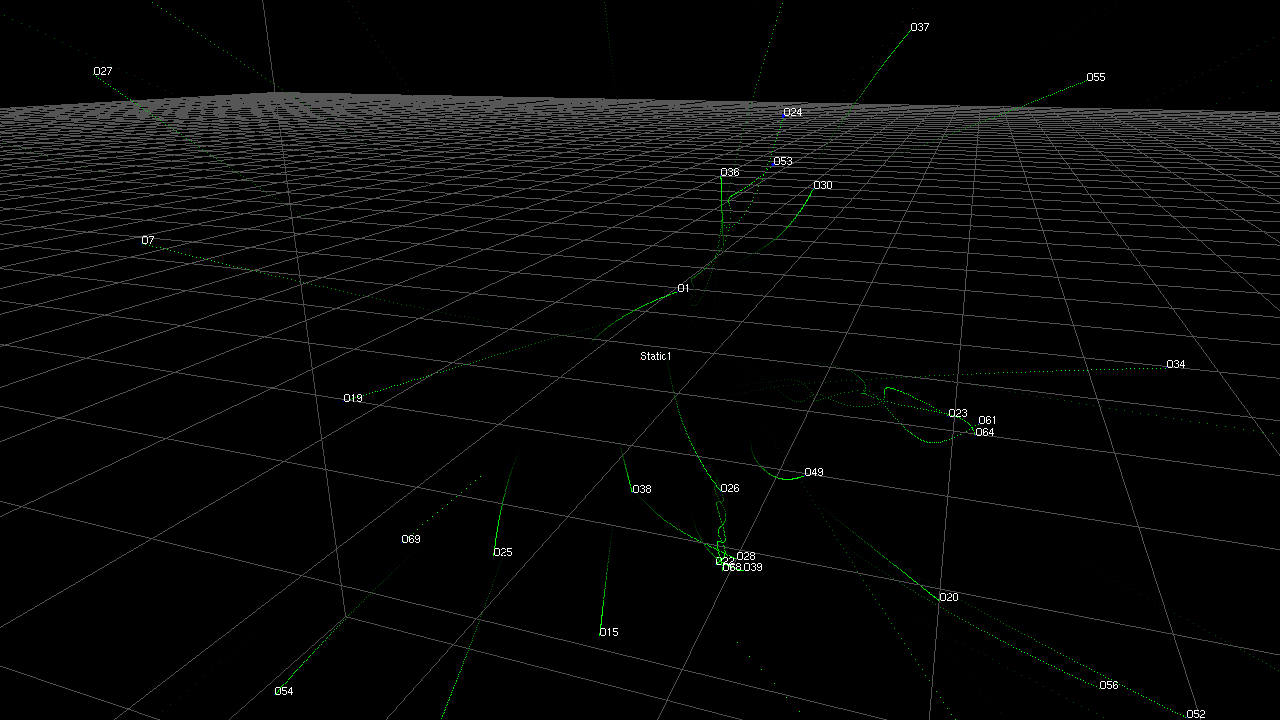Screen dimensions: 1280x720
Task: Click the O56 object label
Action: (x=1109, y=686)
